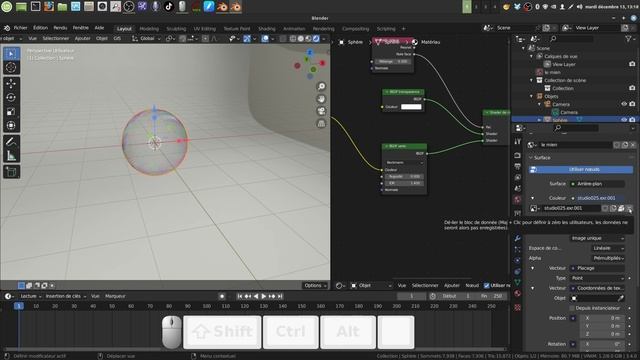
Task: Open the timeline Marqueur menu
Action: [x=115, y=296]
